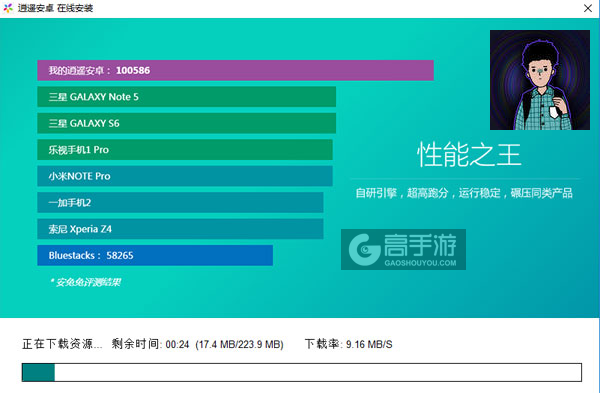Click the 安兔兔评测结果 footnote
Screen dimensions: 600x393
point(85,282)
